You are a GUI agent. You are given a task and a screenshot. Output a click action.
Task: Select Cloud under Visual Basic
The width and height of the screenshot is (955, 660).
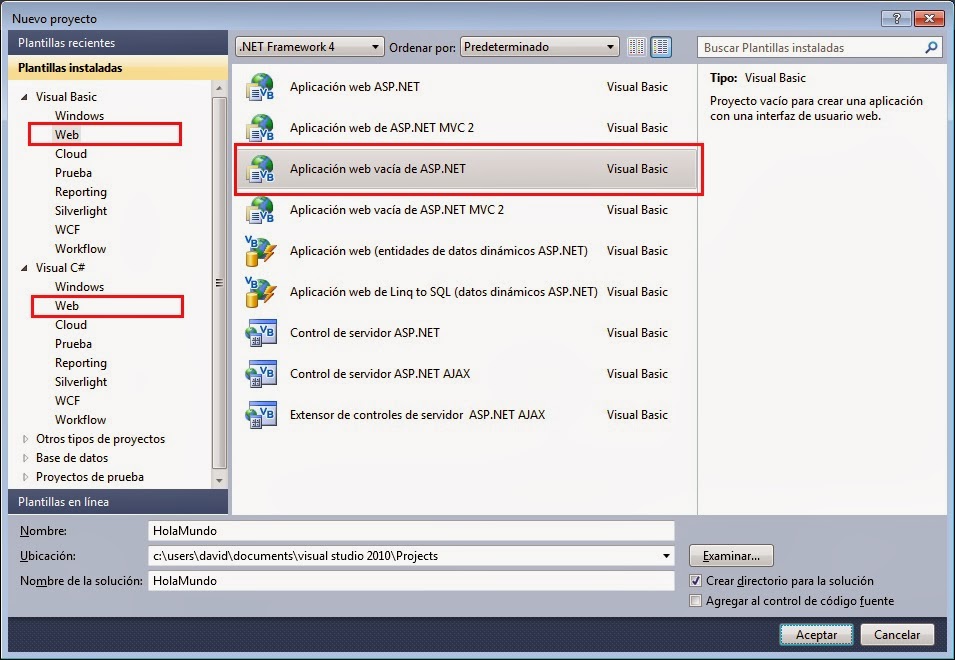coord(71,154)
